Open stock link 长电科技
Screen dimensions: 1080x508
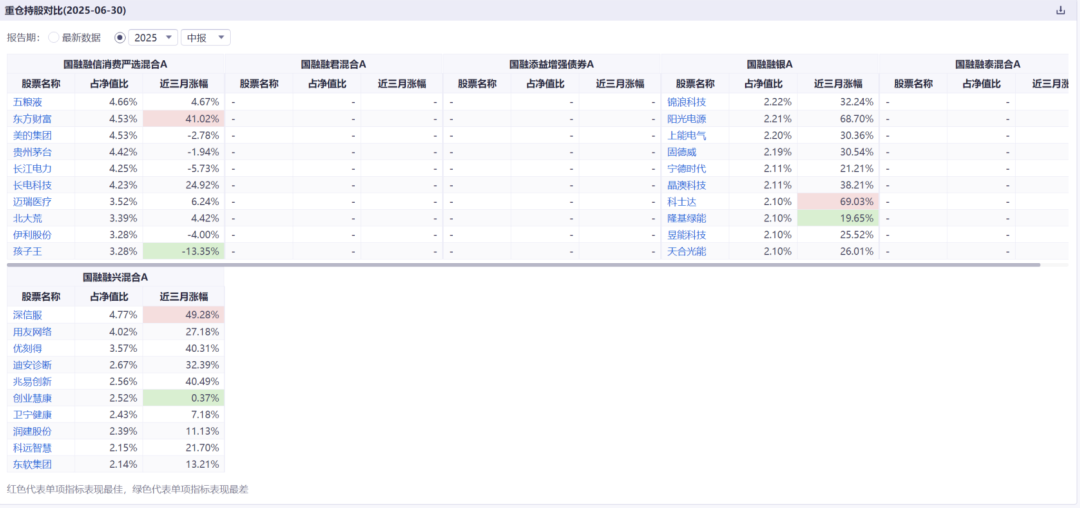(32, 184)
